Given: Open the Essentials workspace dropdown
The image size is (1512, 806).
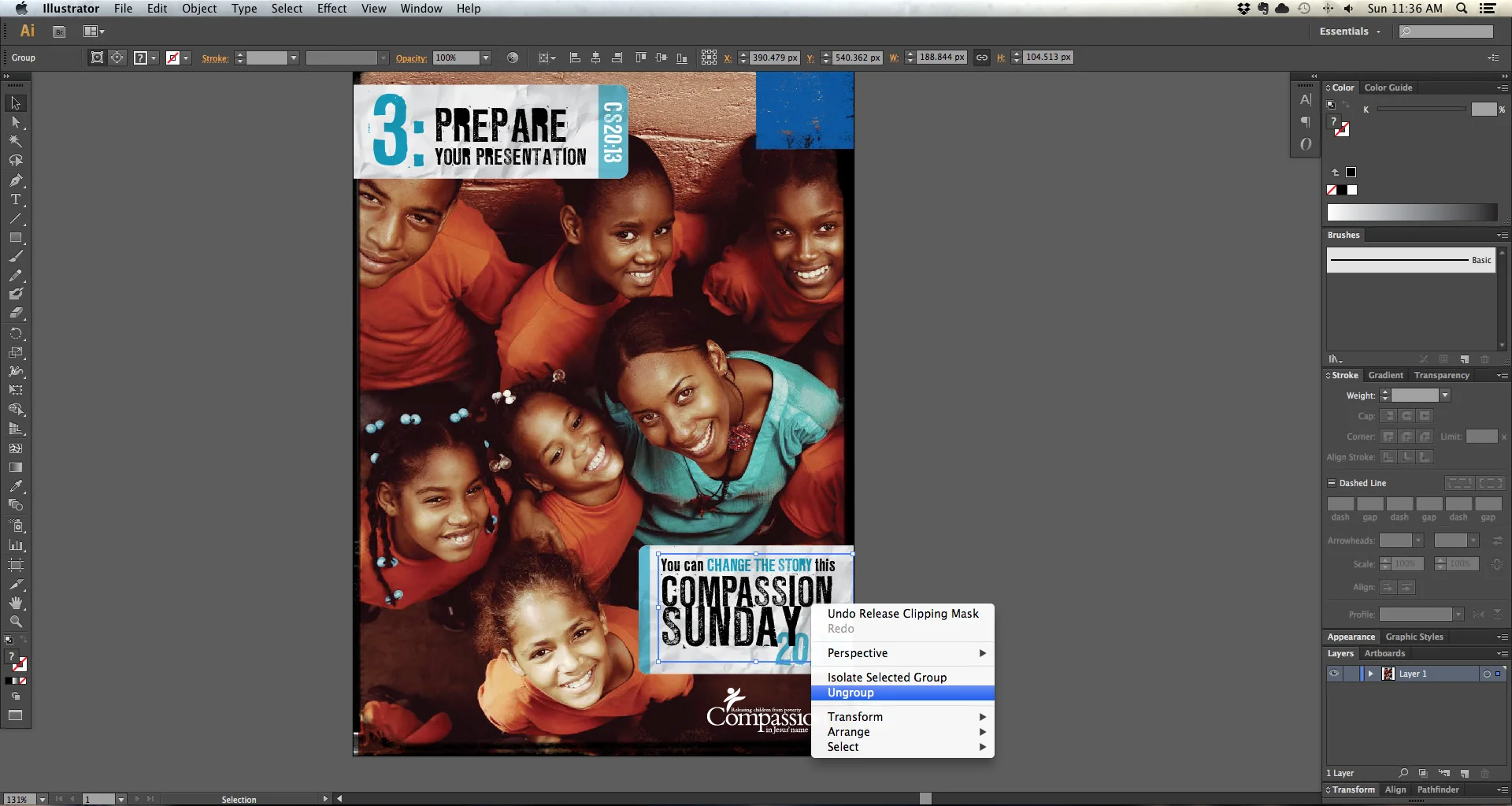Looking at the screenshot, I should click(1350, 32).
